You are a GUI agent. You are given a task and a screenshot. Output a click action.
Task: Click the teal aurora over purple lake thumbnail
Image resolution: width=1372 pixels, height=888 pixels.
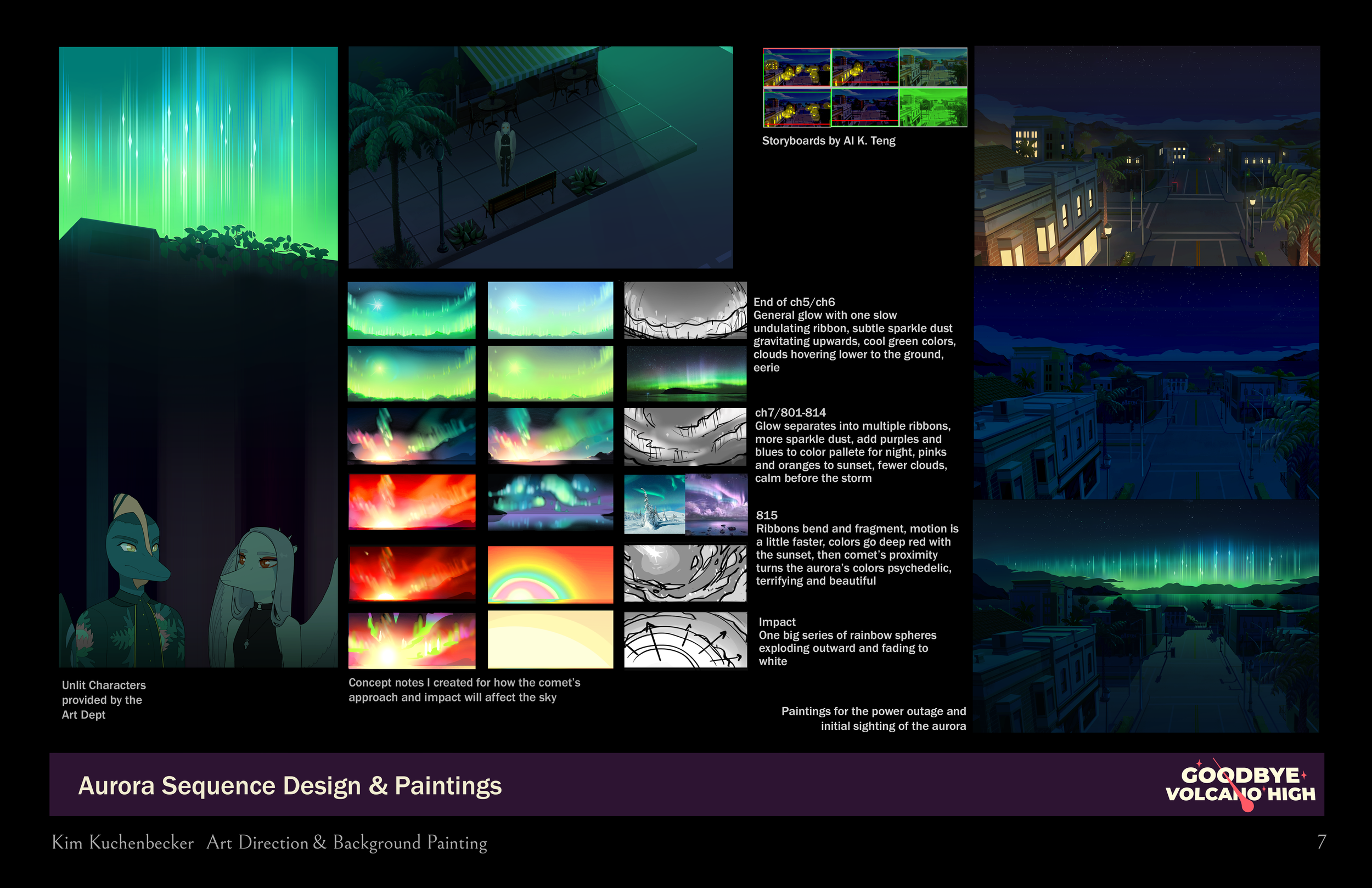pyautogui.click(x=550, y=502)
